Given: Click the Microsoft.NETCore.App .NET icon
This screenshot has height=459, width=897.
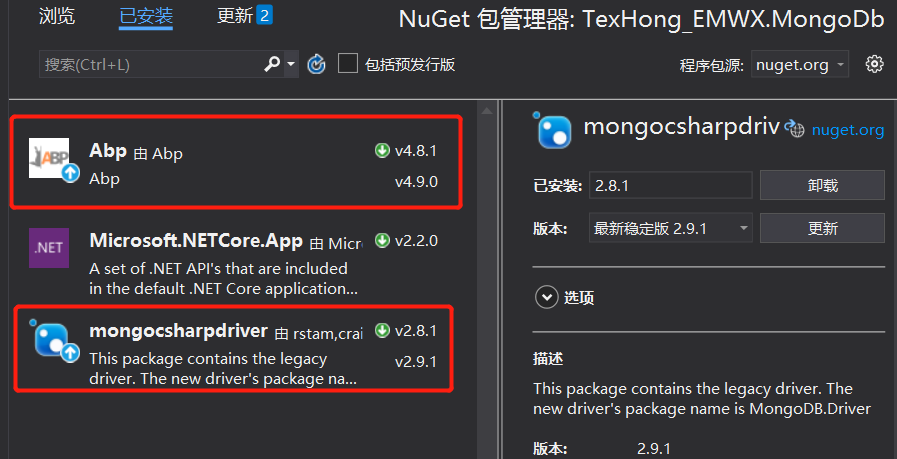Looking at the screenshot, I should tap(49, 248).
